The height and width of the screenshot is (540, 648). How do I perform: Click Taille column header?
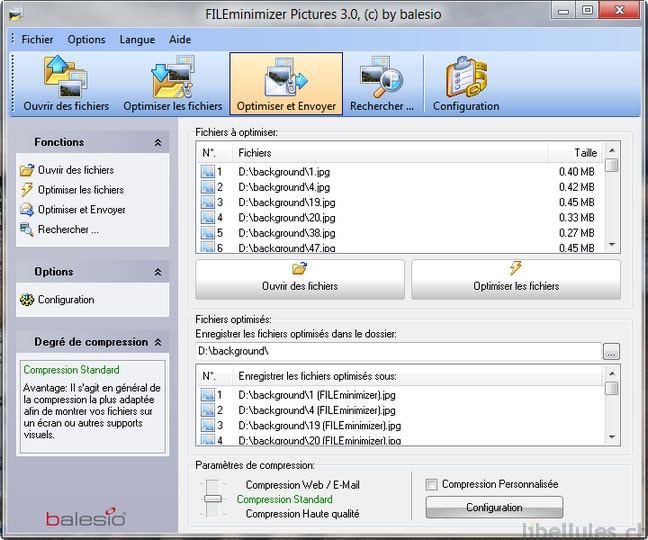(575, 153)
